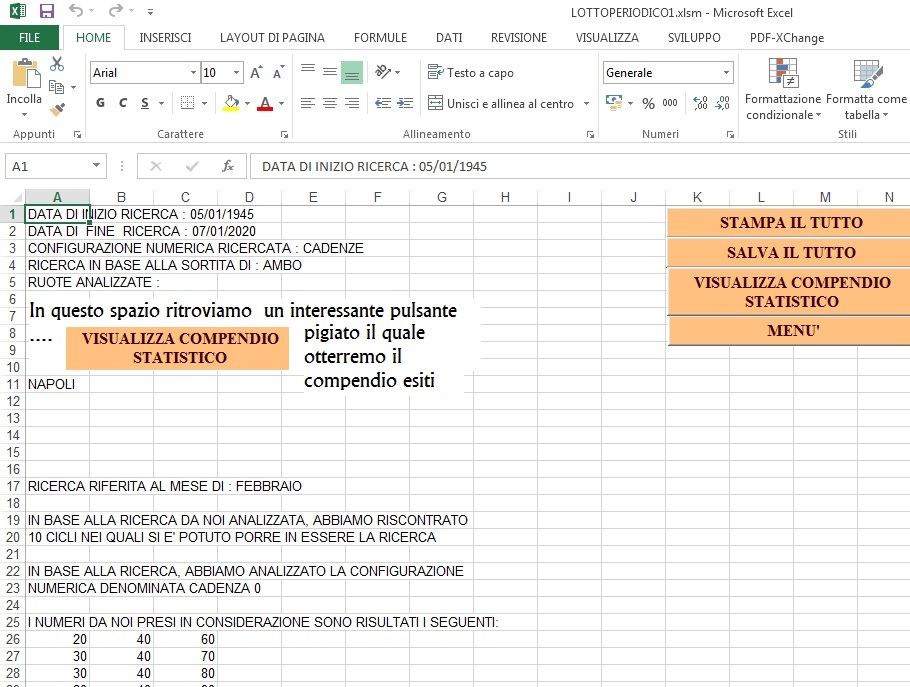
Task: Switch to the DATI tab
Action: coord(449,38)
